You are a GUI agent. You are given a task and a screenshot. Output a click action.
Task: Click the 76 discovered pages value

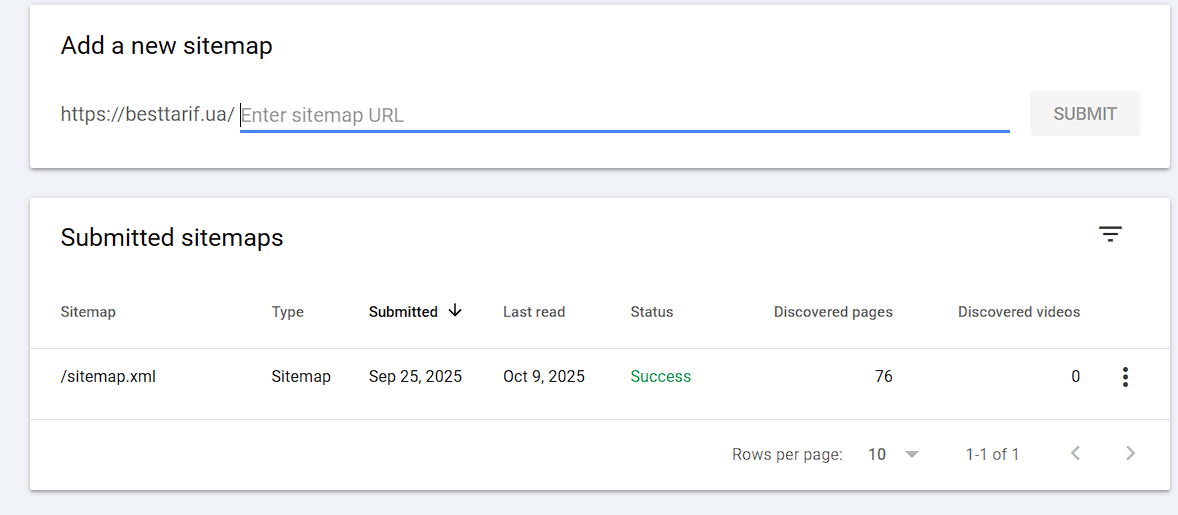[883, 377]
